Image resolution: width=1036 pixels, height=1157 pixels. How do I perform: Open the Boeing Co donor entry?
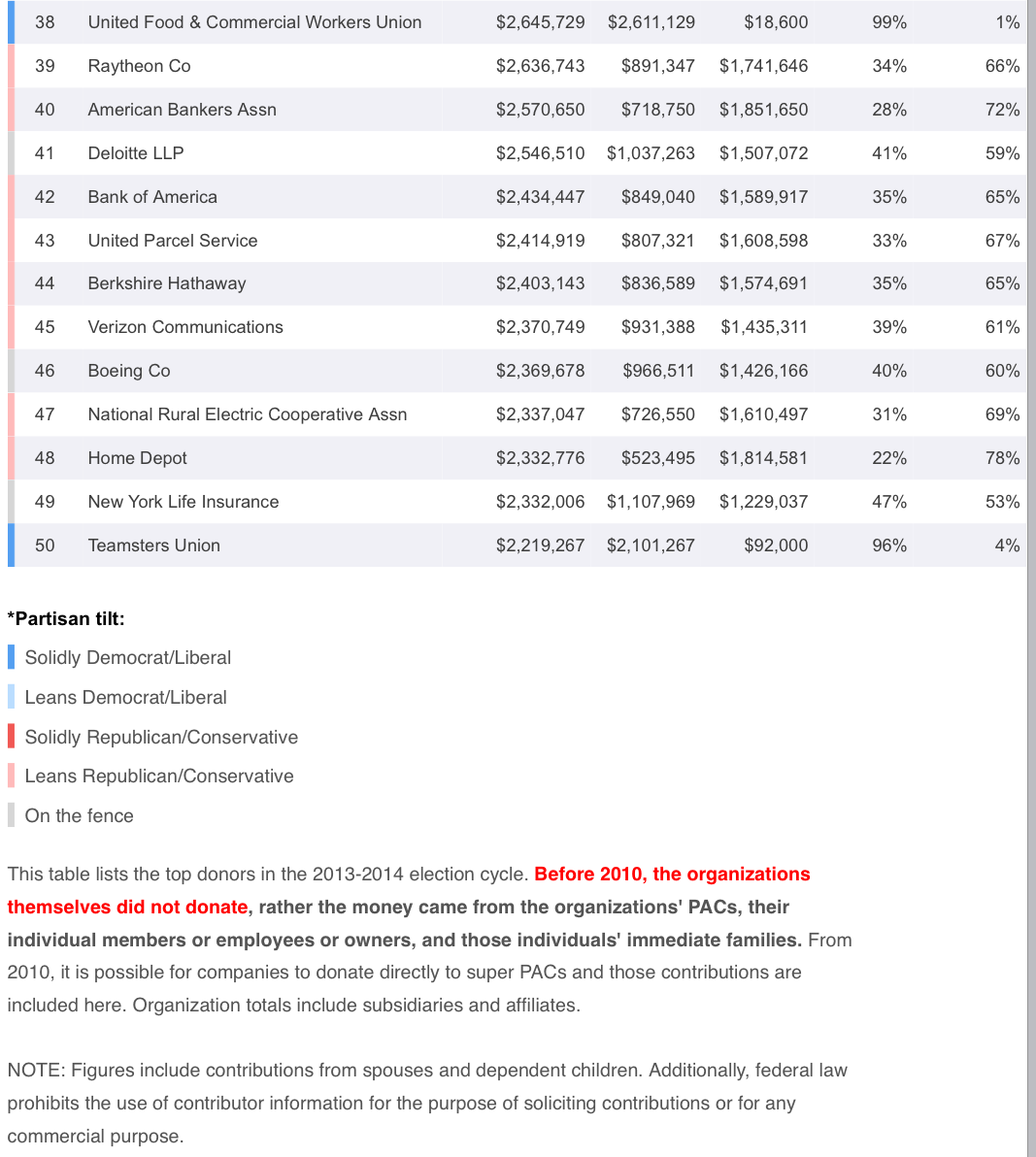pos(128,371)
